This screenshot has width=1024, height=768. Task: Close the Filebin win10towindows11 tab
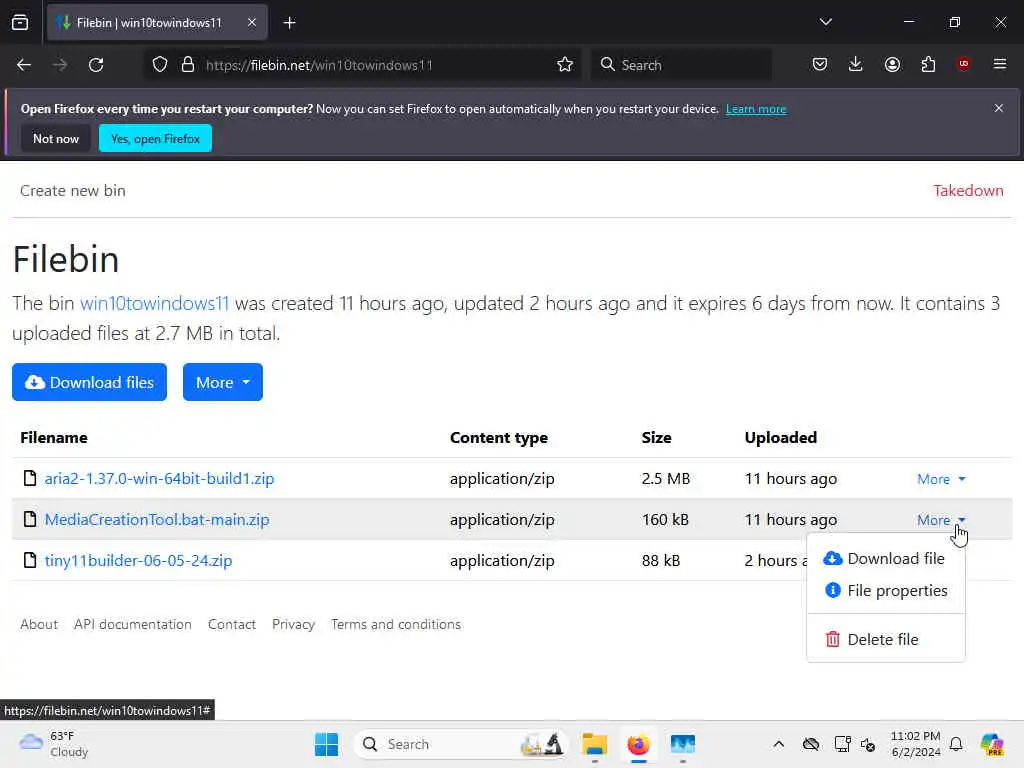(252, 23)
